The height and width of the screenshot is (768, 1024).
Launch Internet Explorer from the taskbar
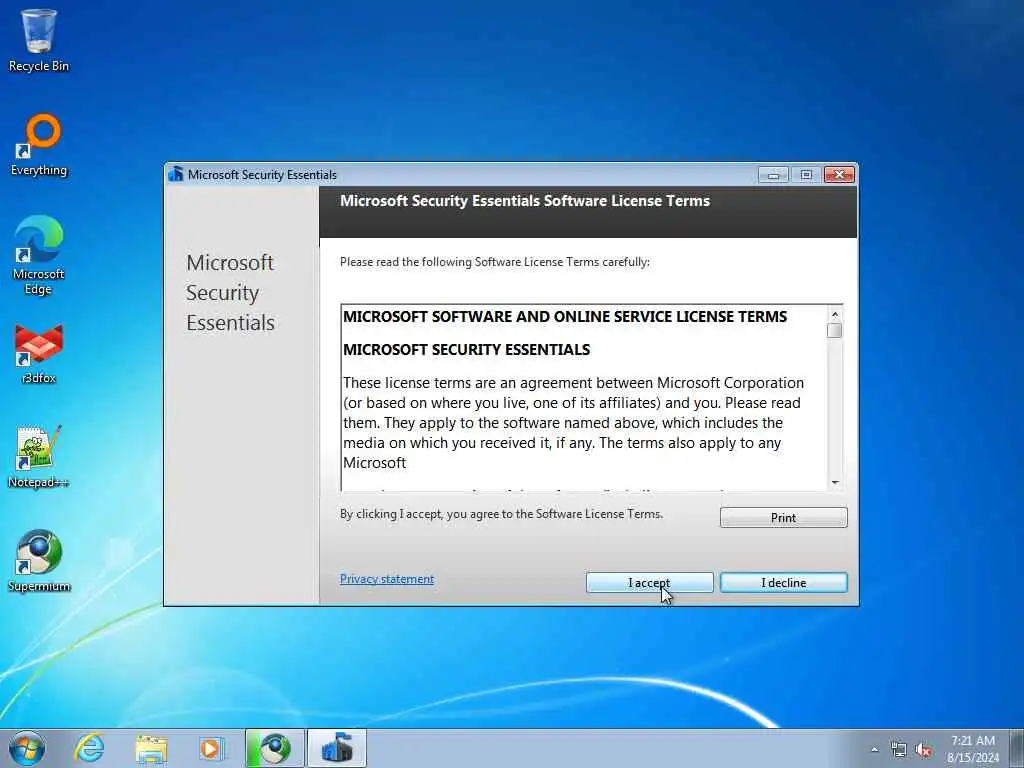pyautogui.click(x=89, y=748)
